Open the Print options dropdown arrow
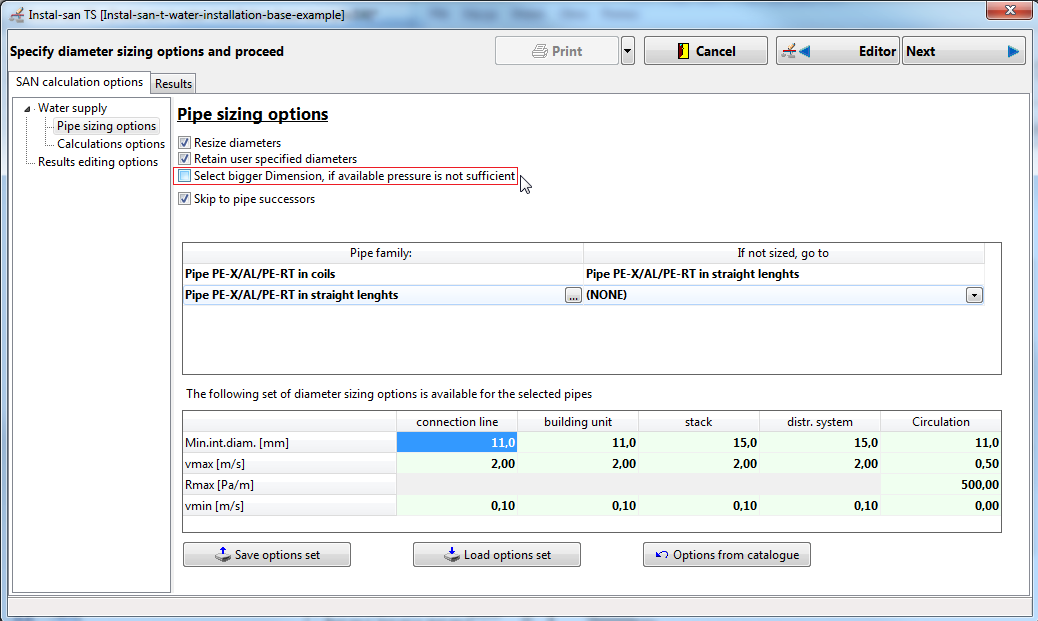 tap(628, 51)
